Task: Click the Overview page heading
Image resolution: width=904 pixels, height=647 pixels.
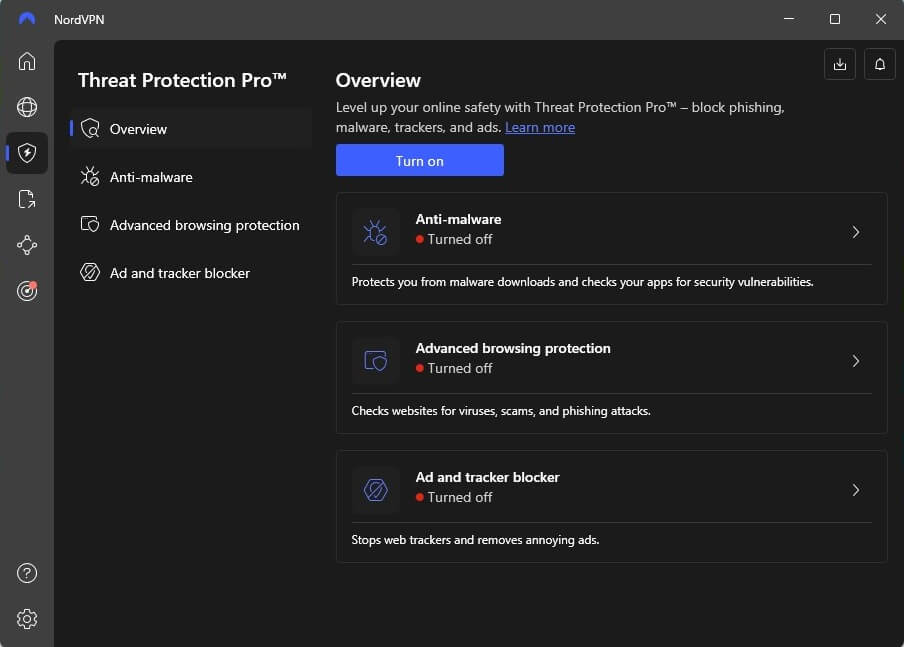Action: click(378, 80)
